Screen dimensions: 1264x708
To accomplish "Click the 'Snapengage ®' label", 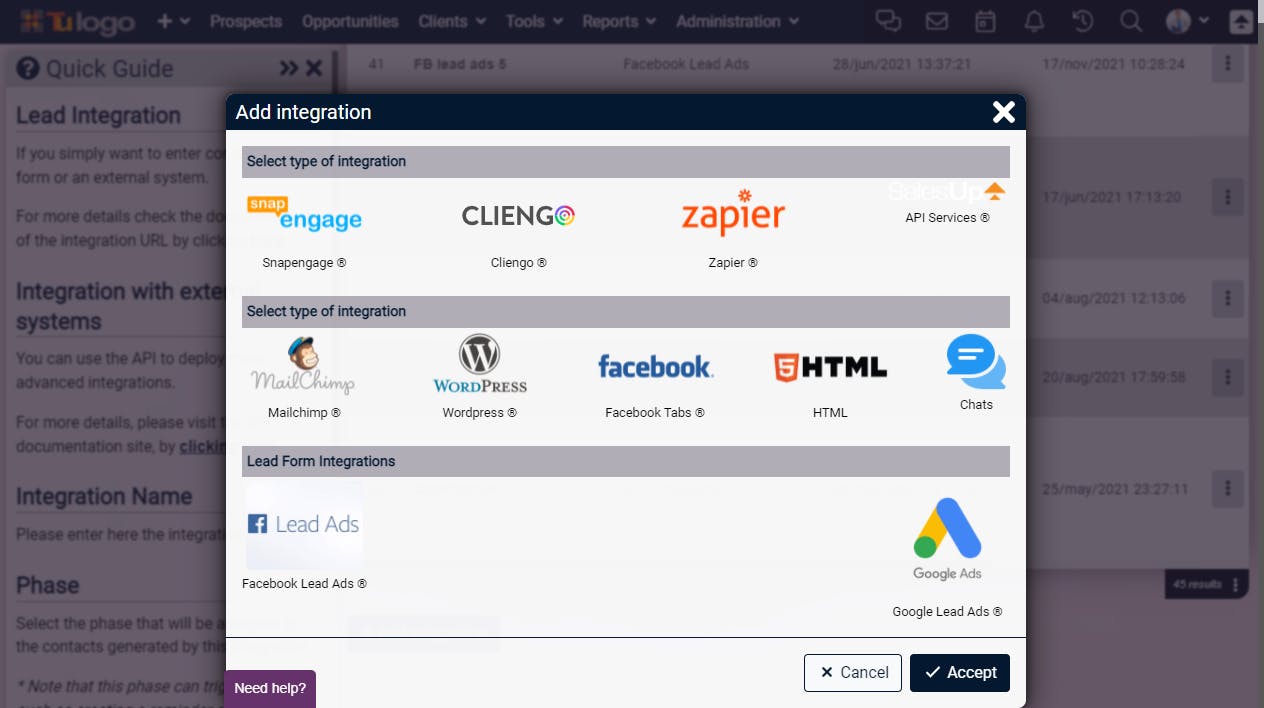I will (304, 263).
